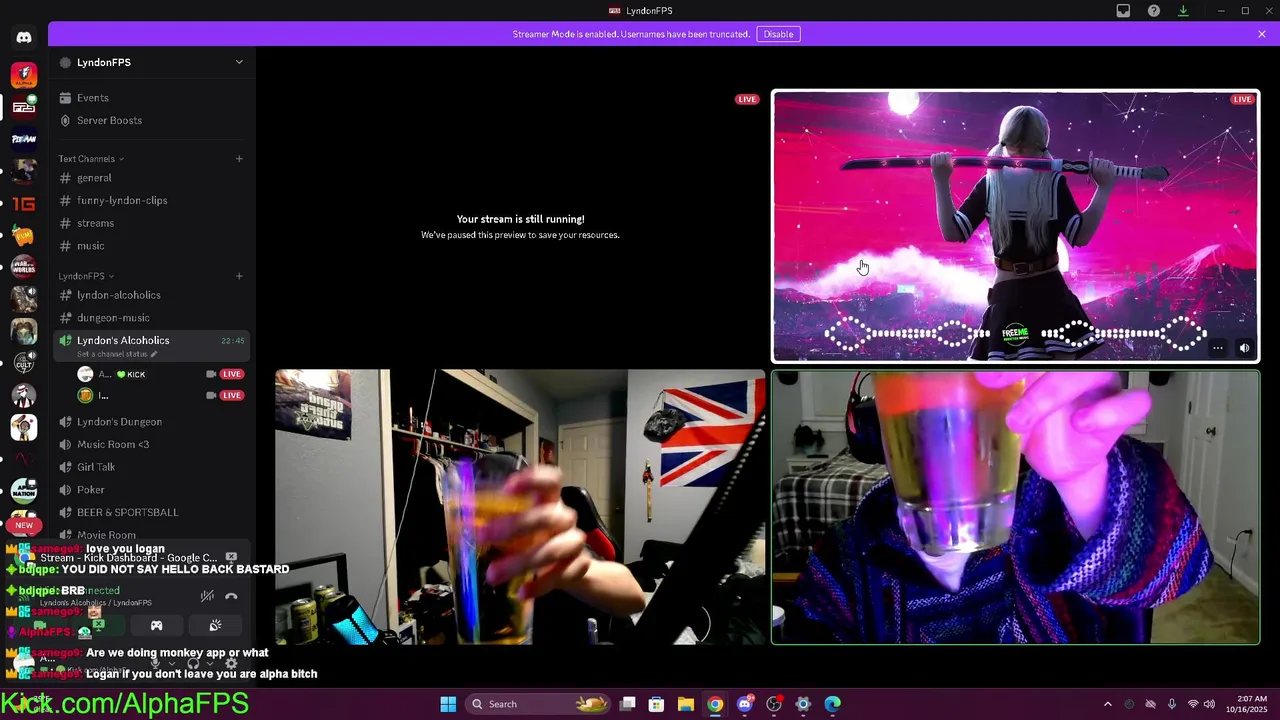The height and width of the screenshot is (720, 1280).
Task: Select Lyndon's Alcoholics voice channel
Action: [x=152, y=346]
